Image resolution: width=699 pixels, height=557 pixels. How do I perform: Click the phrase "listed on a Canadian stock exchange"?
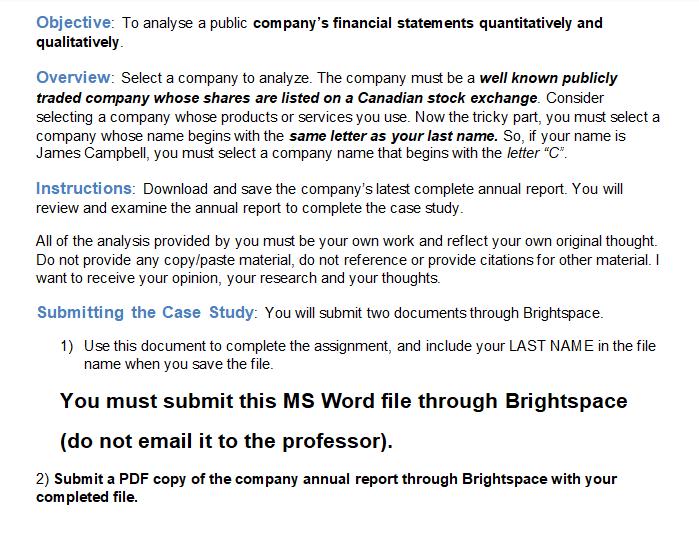click(x=409, y=98)
